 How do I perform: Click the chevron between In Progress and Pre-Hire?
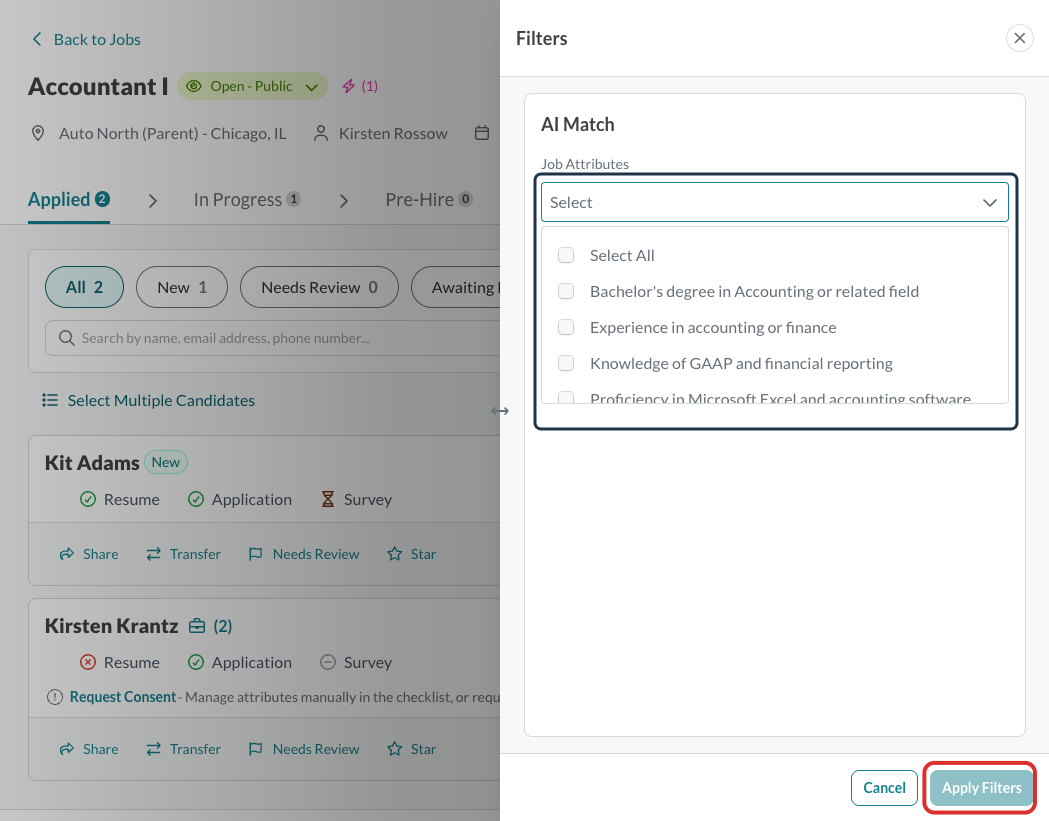[x=344, y=201]
